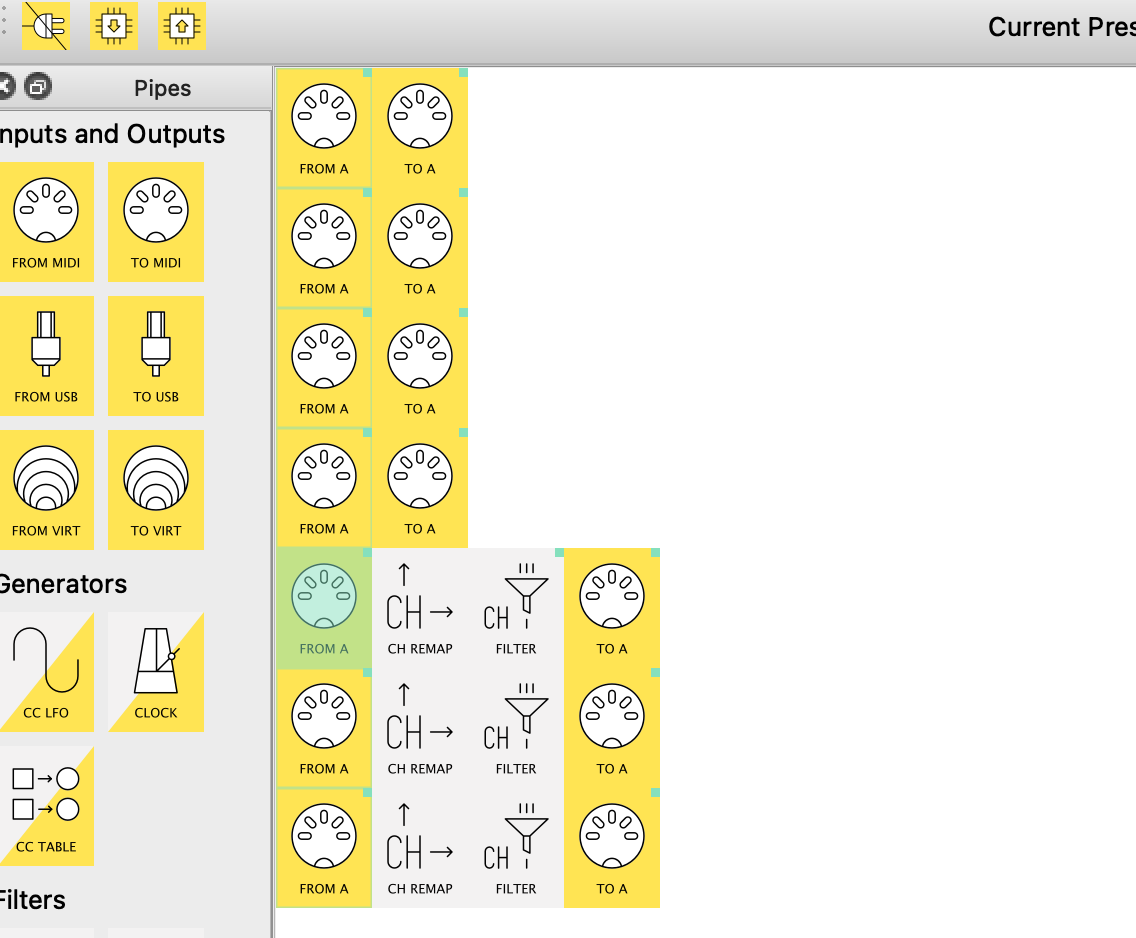Select CH REMAP next to highlighted FROM A
1136x938 pixels.
coord(420,608)
